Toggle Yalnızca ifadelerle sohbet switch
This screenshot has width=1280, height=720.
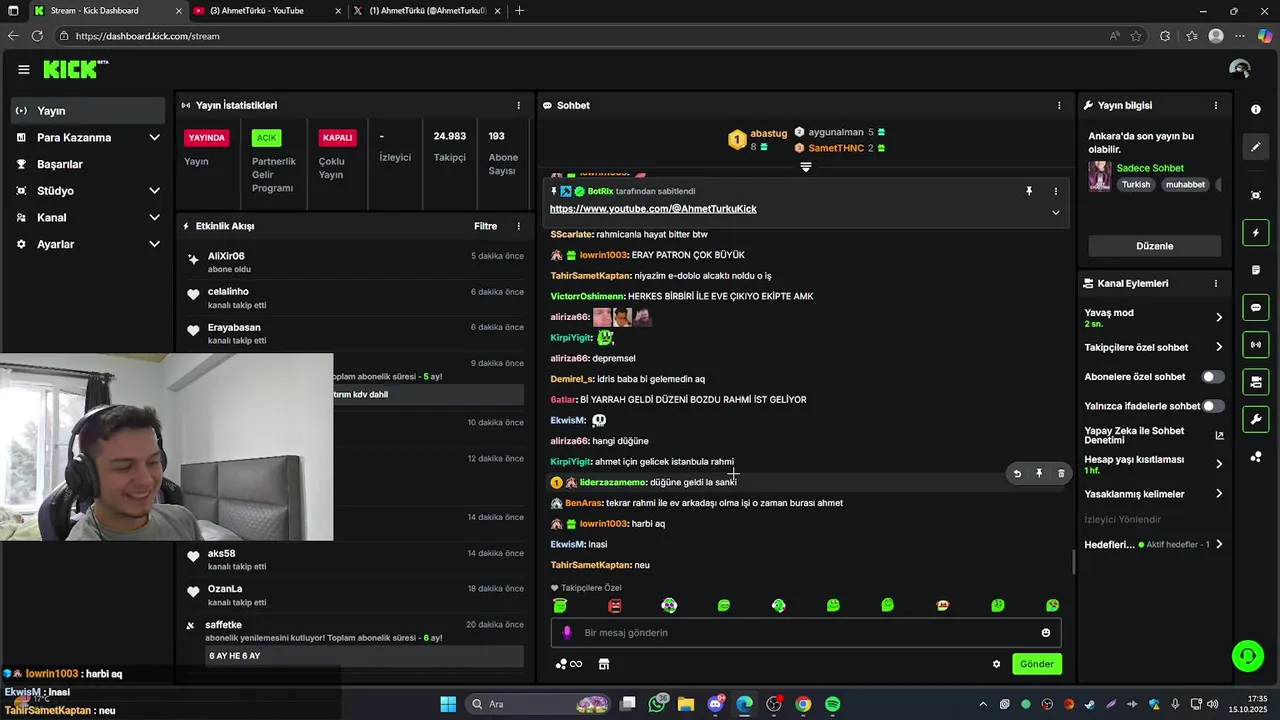1213,406
